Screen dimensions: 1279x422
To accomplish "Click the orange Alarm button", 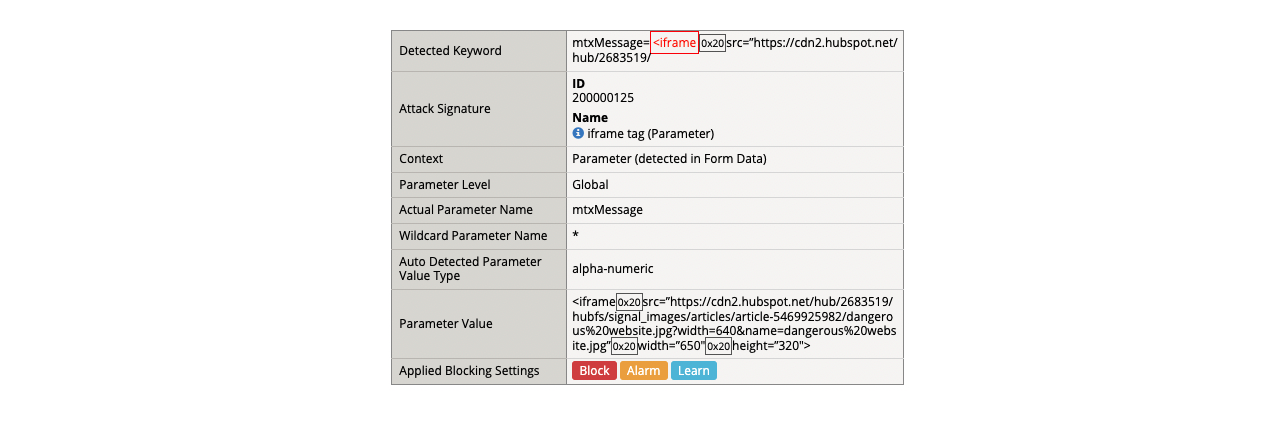I will 643,371.
